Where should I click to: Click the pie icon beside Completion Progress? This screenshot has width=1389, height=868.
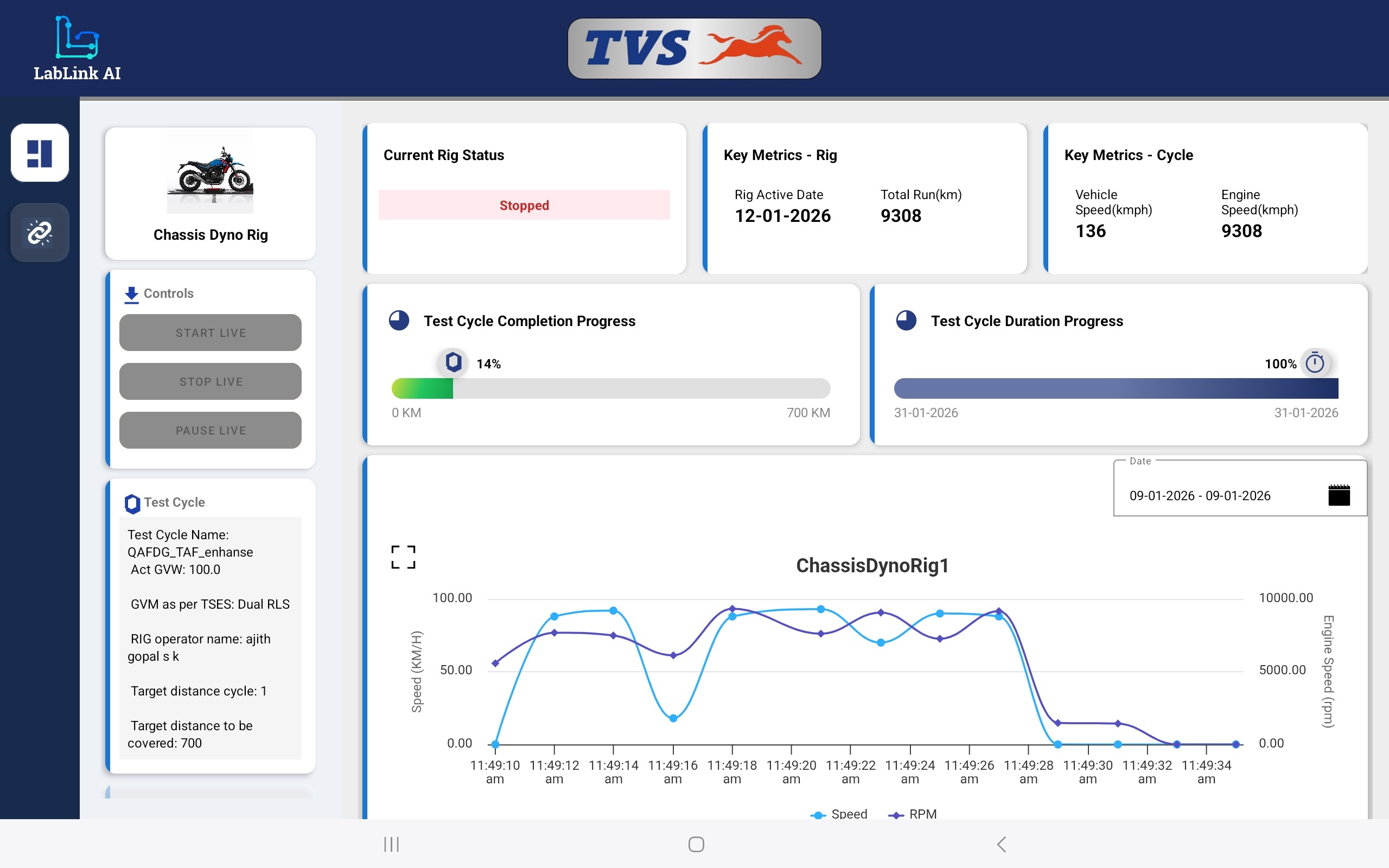point(399,320)
